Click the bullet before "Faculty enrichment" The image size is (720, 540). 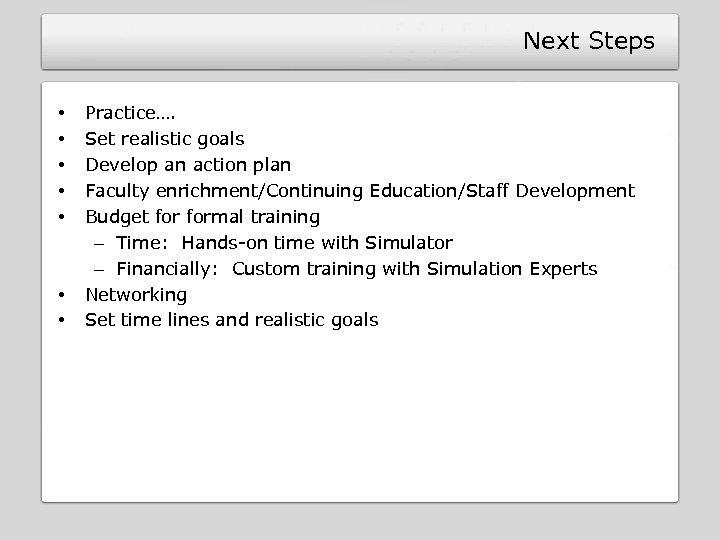pos(61,191)
